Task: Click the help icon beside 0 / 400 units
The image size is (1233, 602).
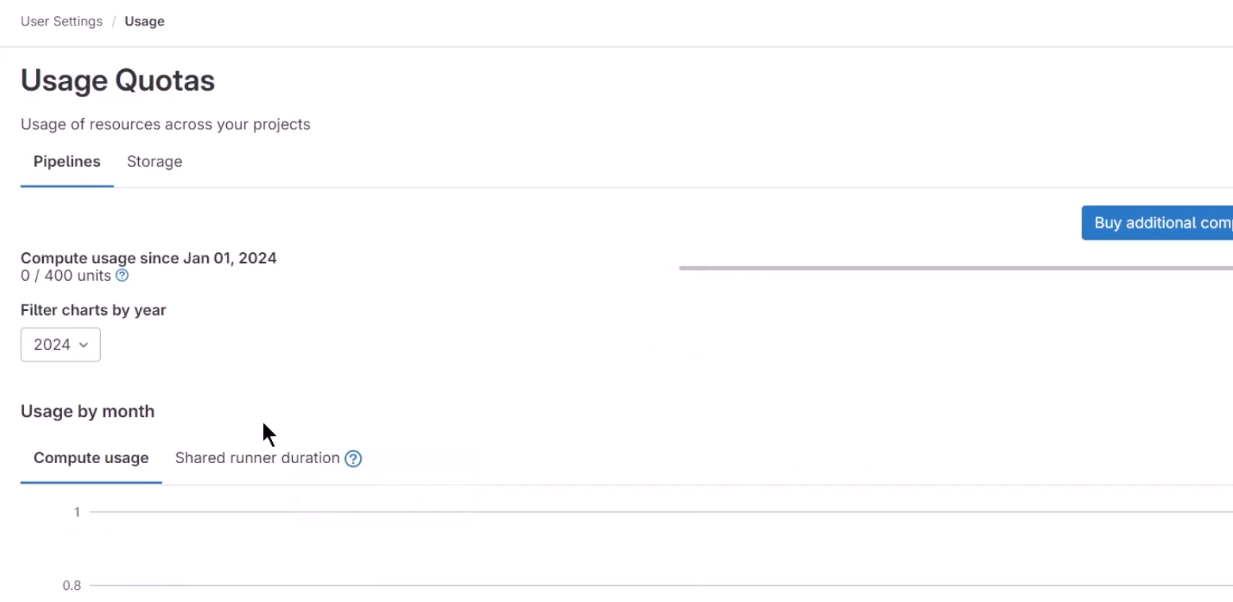Action: pyautogui.click(x=122, y=276)
